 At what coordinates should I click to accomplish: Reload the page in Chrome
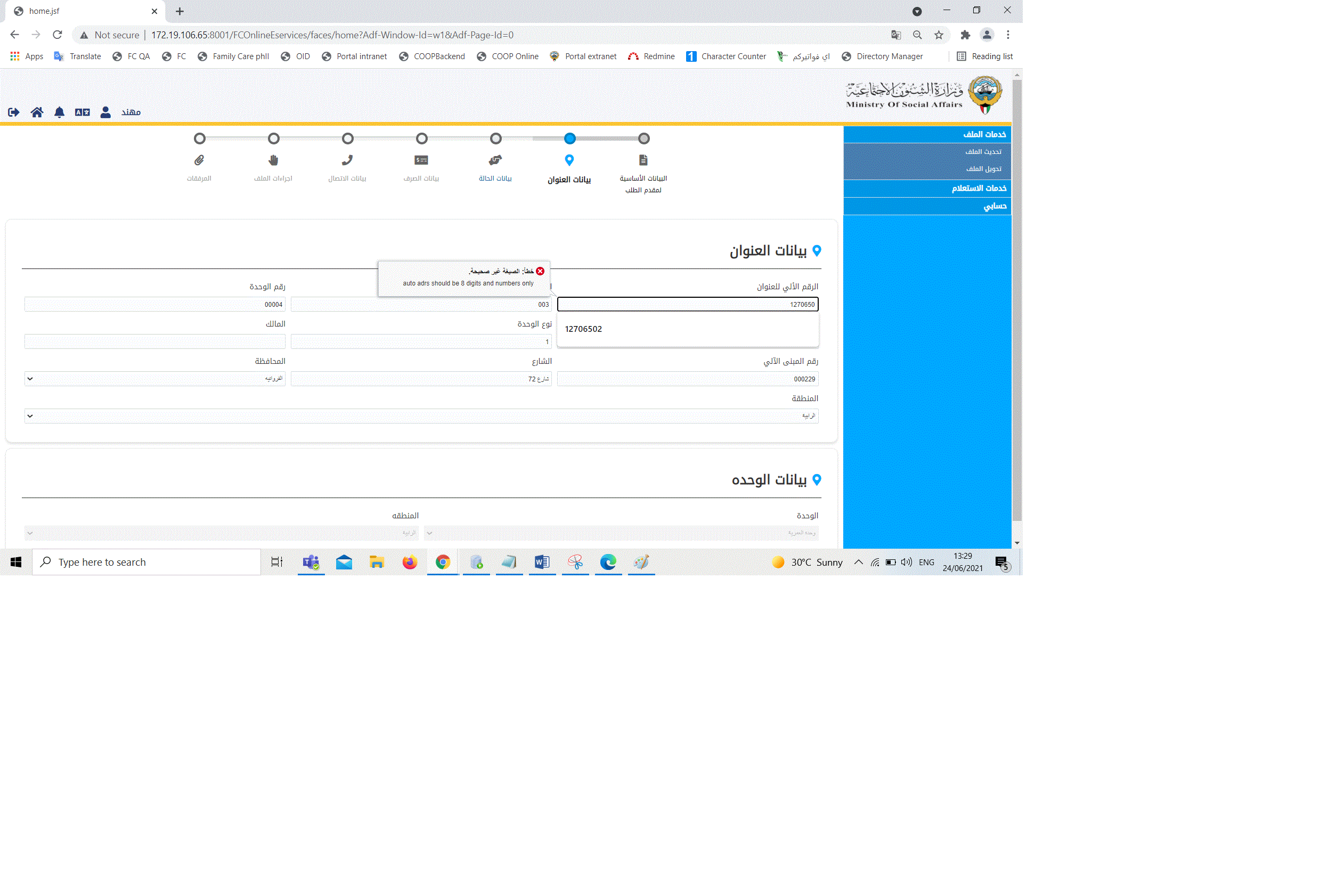click(x=58, y=35)
